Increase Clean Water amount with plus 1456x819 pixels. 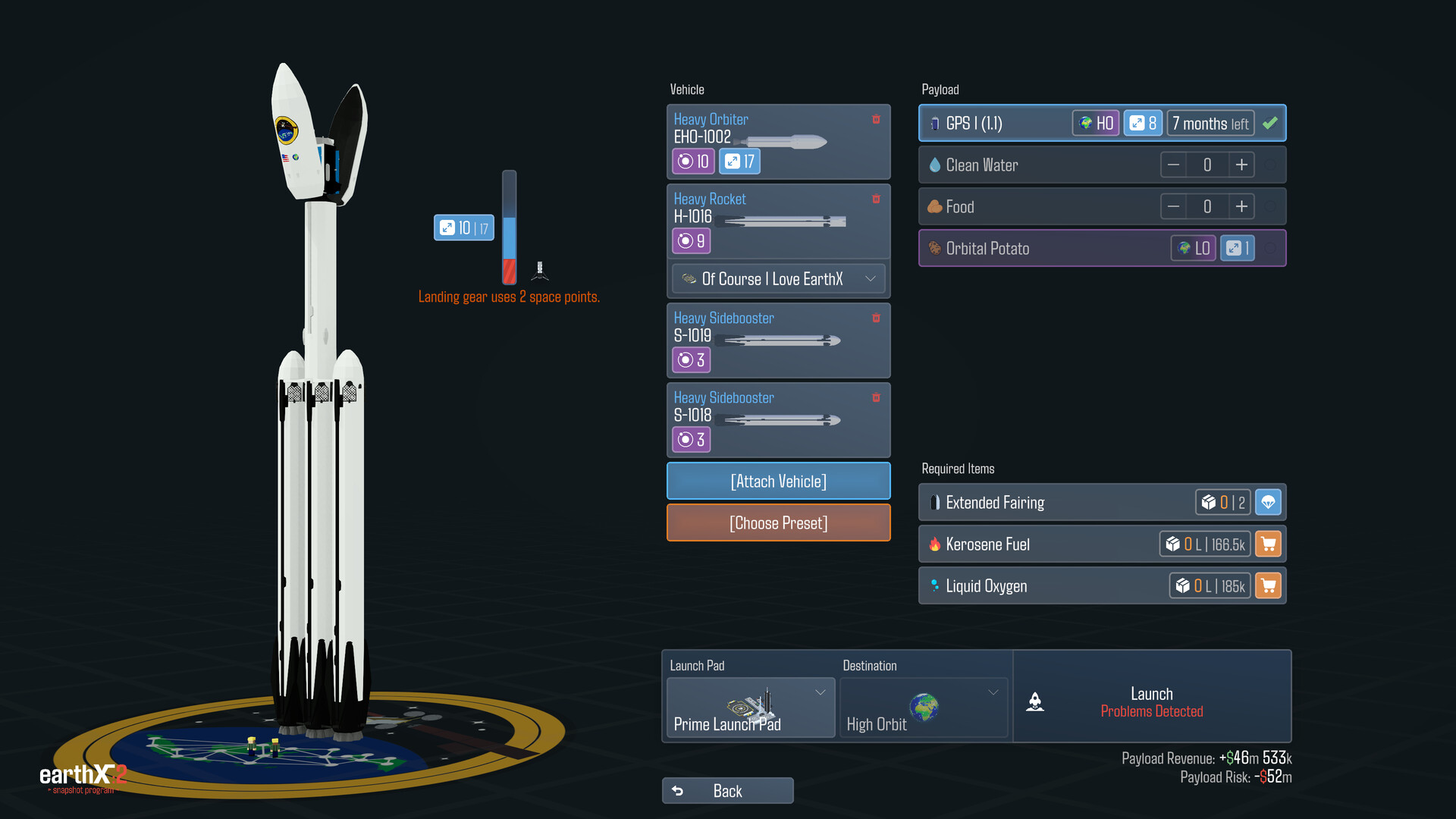coord(1241,165)
